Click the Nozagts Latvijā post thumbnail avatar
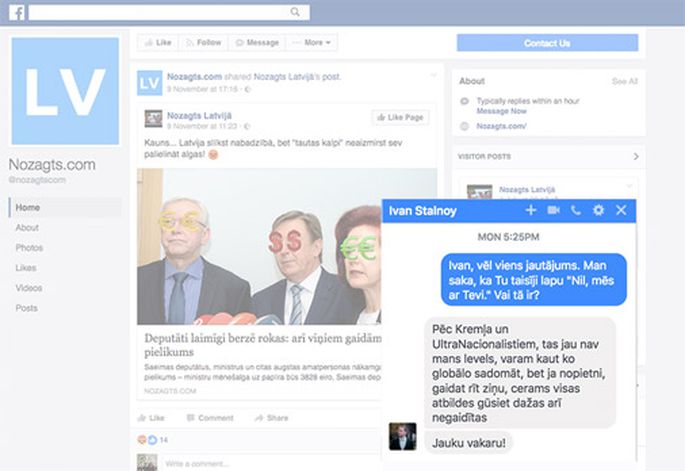Screen dimensions: 685x471 pos(153,118)
